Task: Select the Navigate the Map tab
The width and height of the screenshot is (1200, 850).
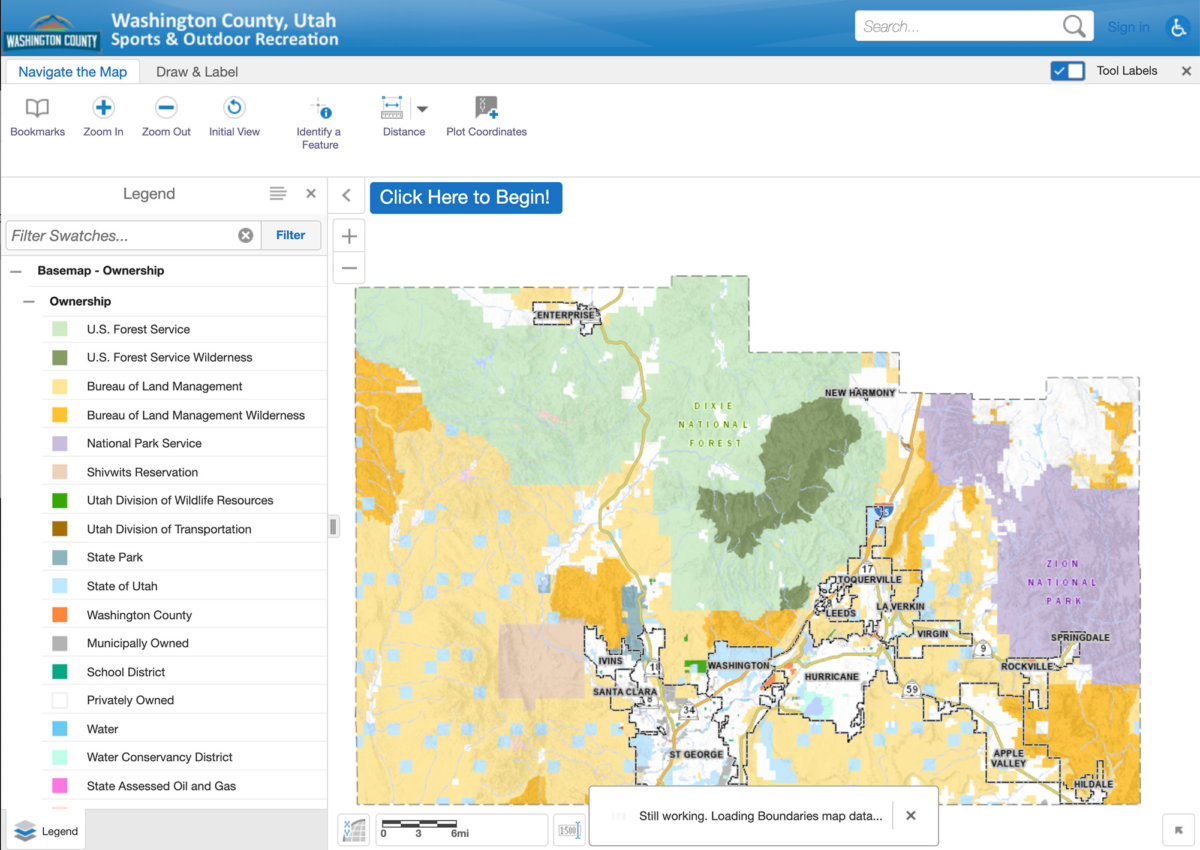Action: click(x=73, y=71)
